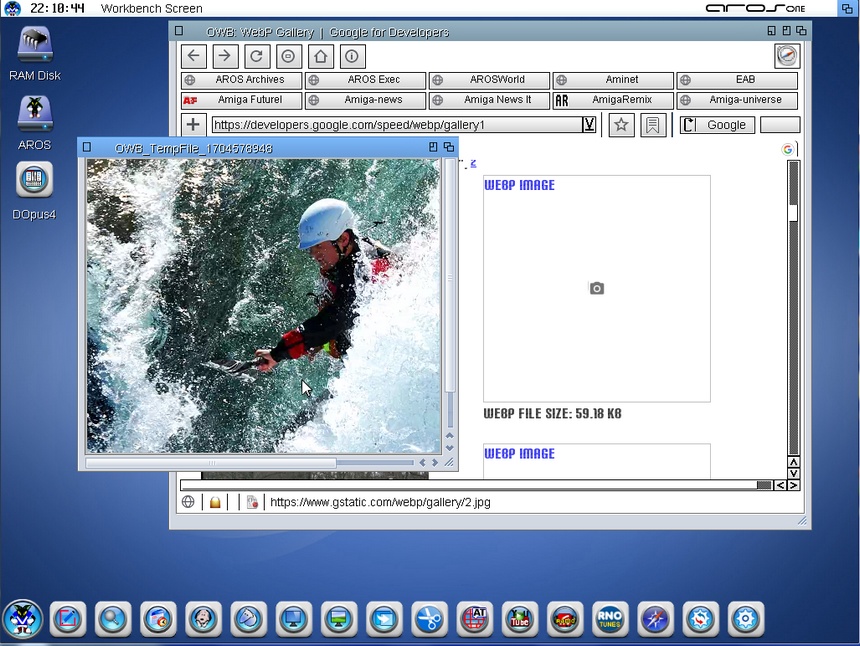Viewport: 860px width, 646px height.
Task: Reload the current page
Action: (257, 57)
